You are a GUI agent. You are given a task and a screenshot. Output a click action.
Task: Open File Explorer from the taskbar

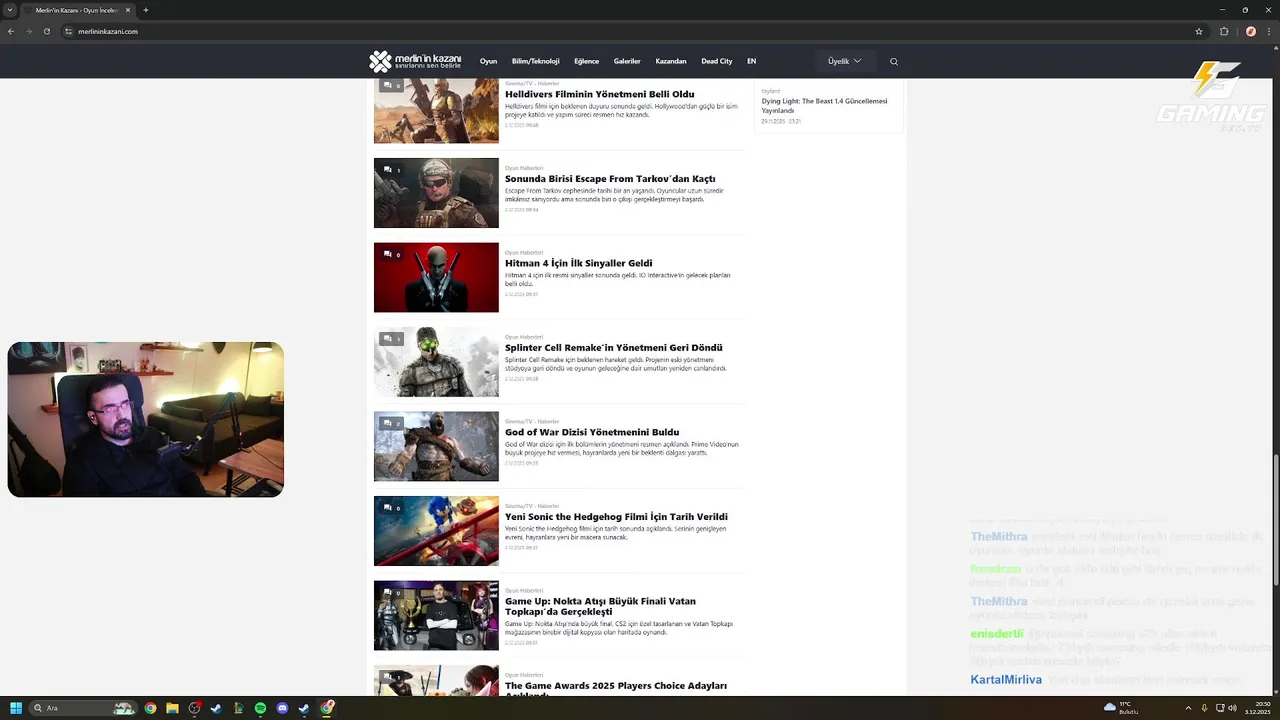click(172, 708)
